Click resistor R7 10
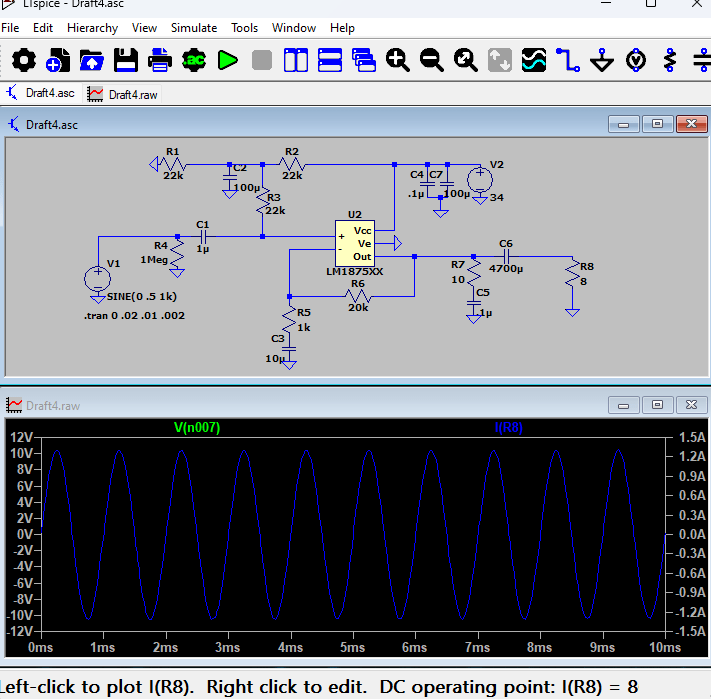The height and width of the screenshot is (699, 711). 473,272
